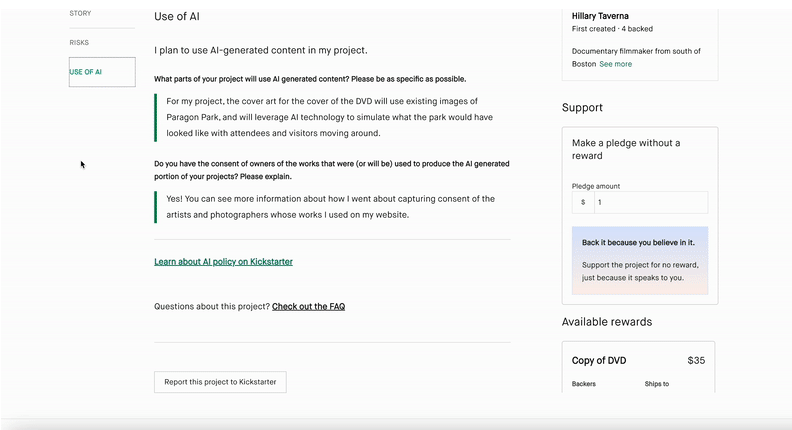Screen dimensions: 792x430
Task: Click the dollar sign currency prefix
Action: pos(583,202)
